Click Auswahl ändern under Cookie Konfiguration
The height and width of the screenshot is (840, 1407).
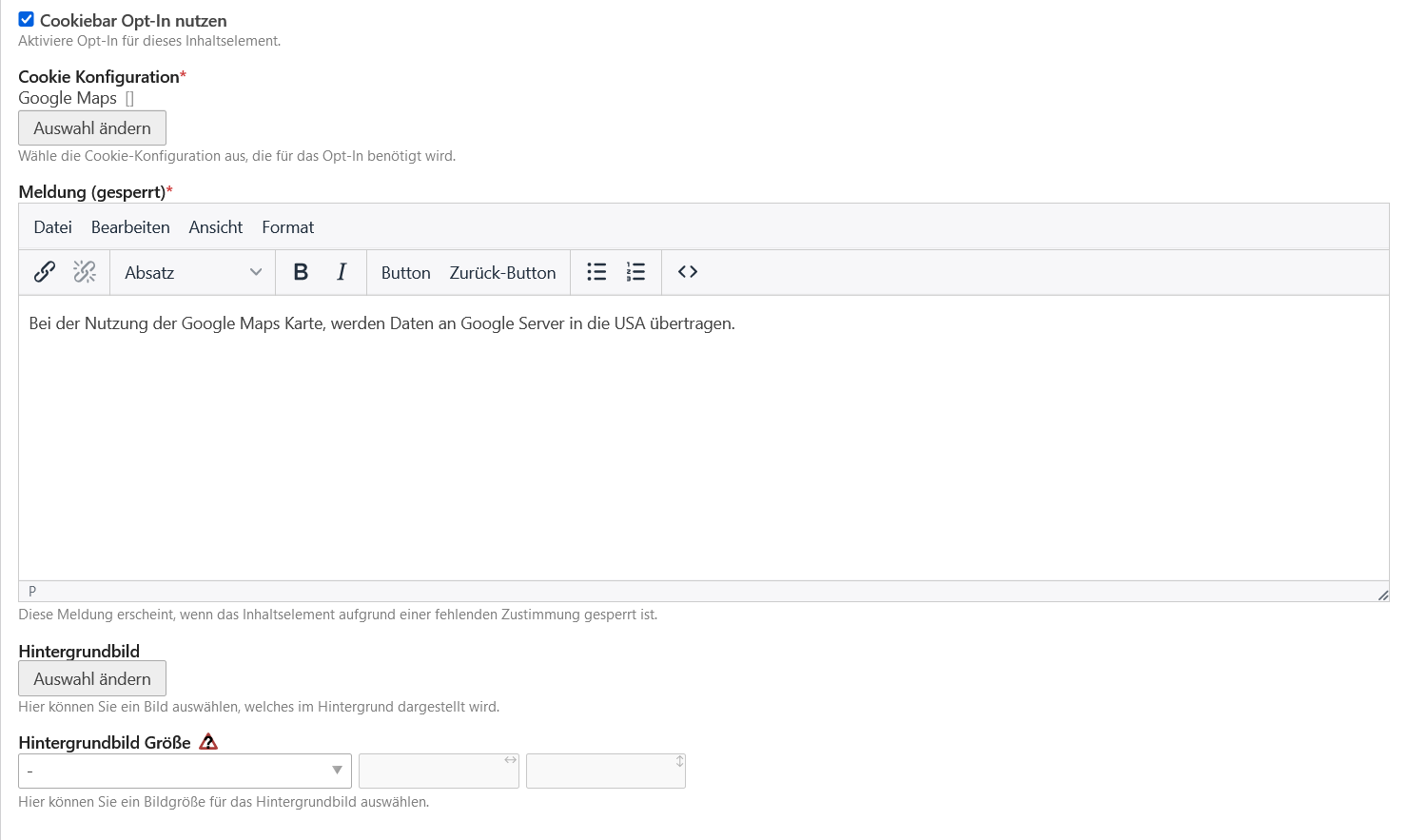coord(92,128)
